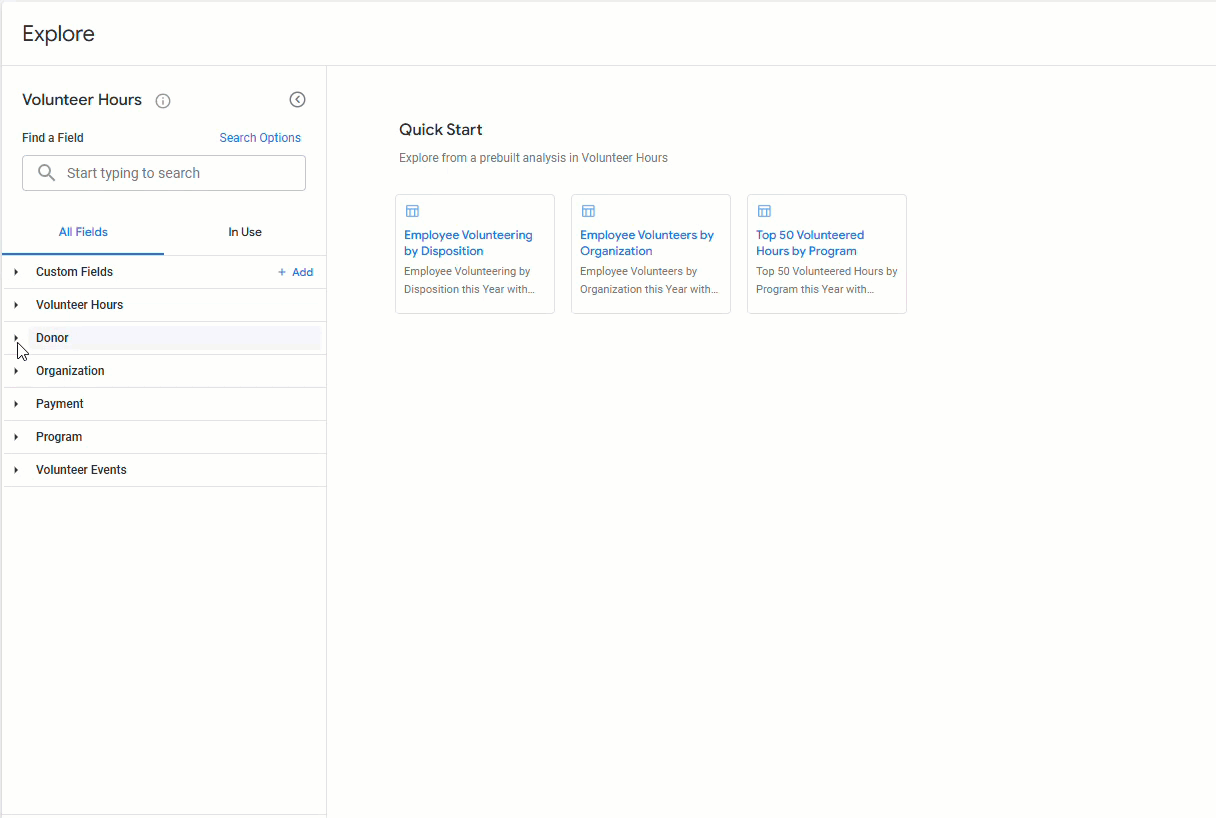Image resolution: width=1216 pixels, height=818 pixels.
Task: Click the 'Disposition this Year with…' card description
Action: pyautogui.click(x=469, y=290)
